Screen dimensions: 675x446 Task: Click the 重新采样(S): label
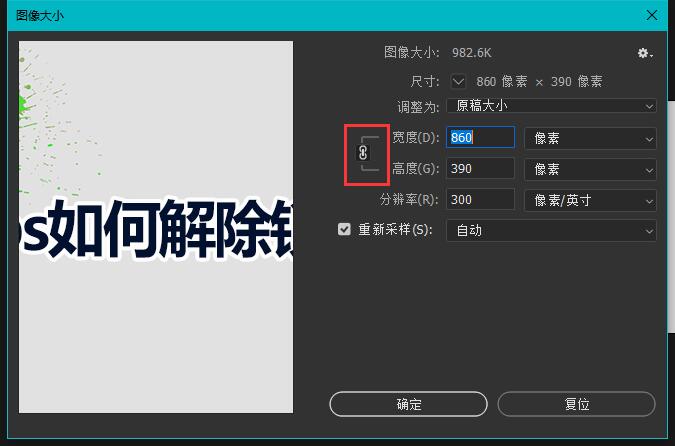[395, 229]
